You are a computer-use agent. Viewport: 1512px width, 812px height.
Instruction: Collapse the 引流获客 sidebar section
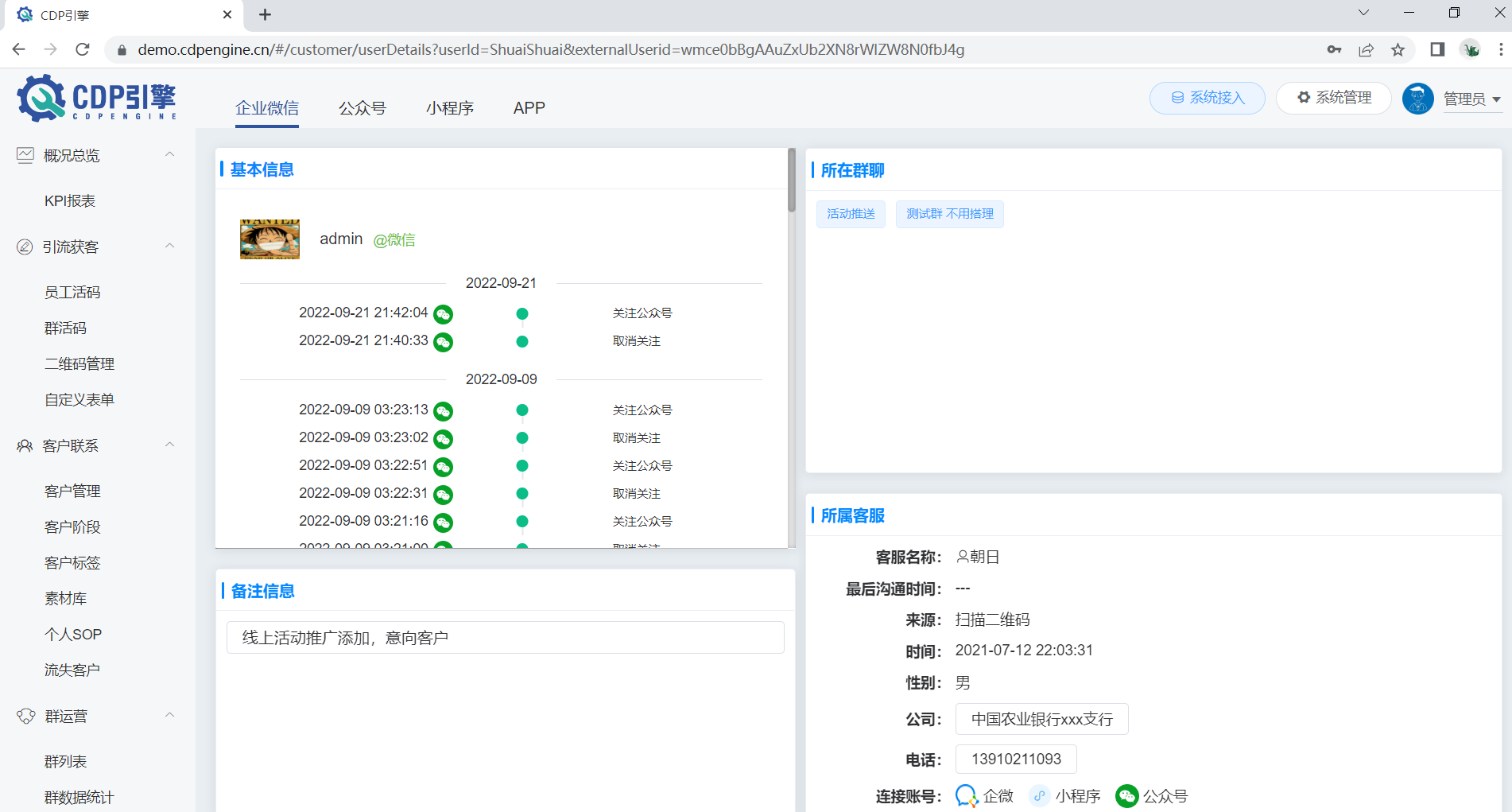[169, 246]
